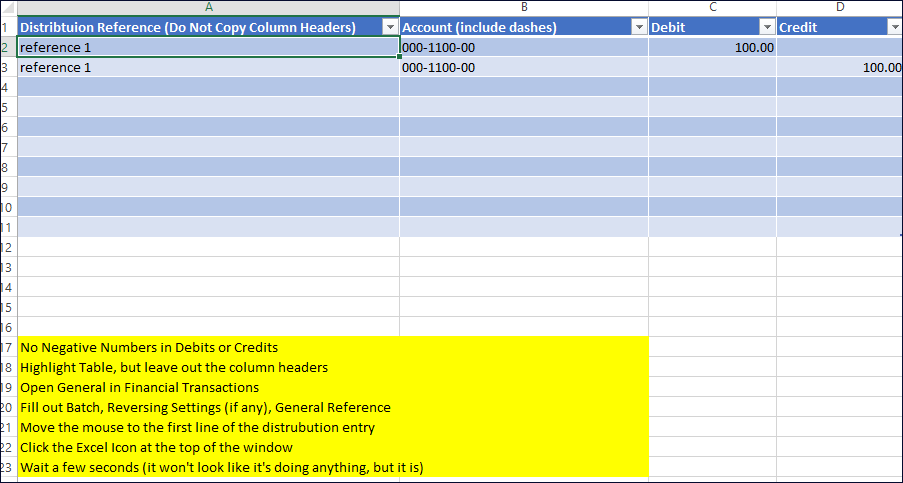Click the select-all corner triangle

pos(9,7)
